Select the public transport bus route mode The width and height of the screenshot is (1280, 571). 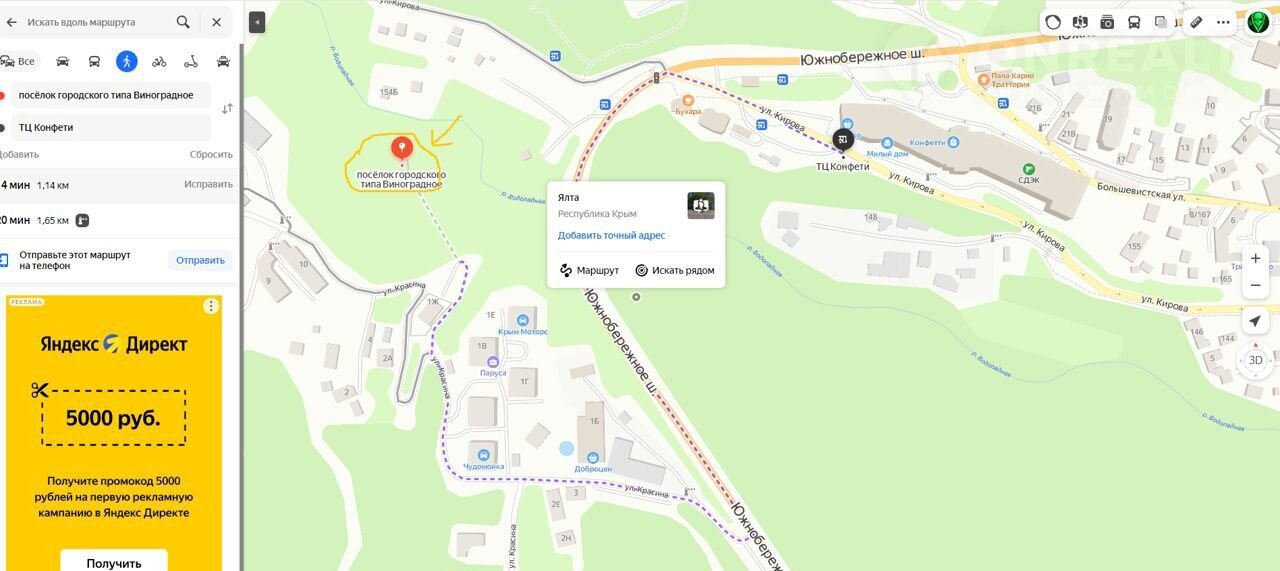(94, 61)
